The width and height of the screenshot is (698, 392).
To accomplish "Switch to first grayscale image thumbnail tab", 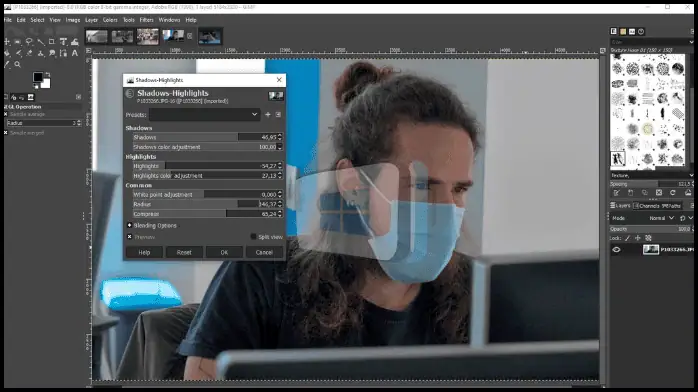I will [x=97, y=36].
